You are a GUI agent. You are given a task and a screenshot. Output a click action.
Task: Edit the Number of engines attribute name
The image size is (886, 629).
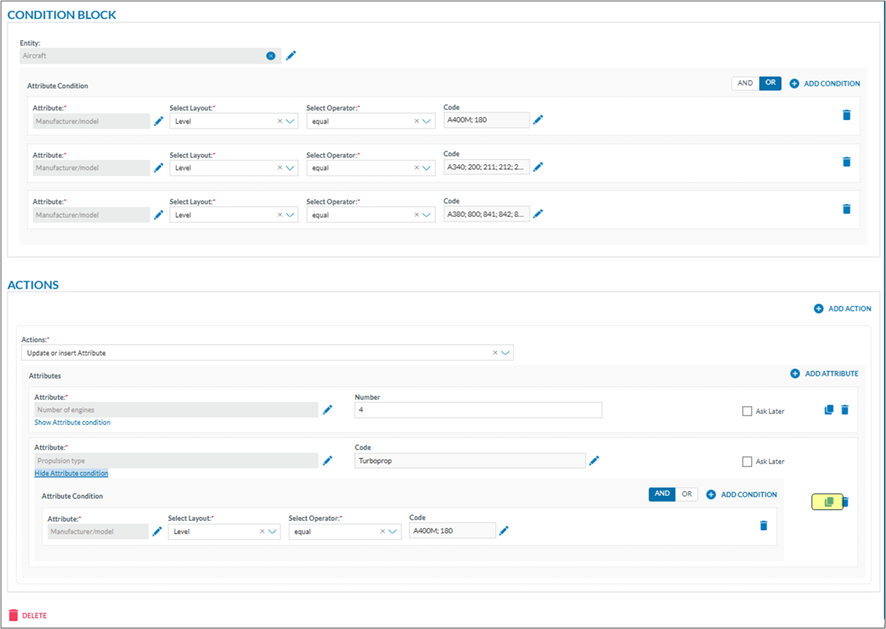coord(327,410)
